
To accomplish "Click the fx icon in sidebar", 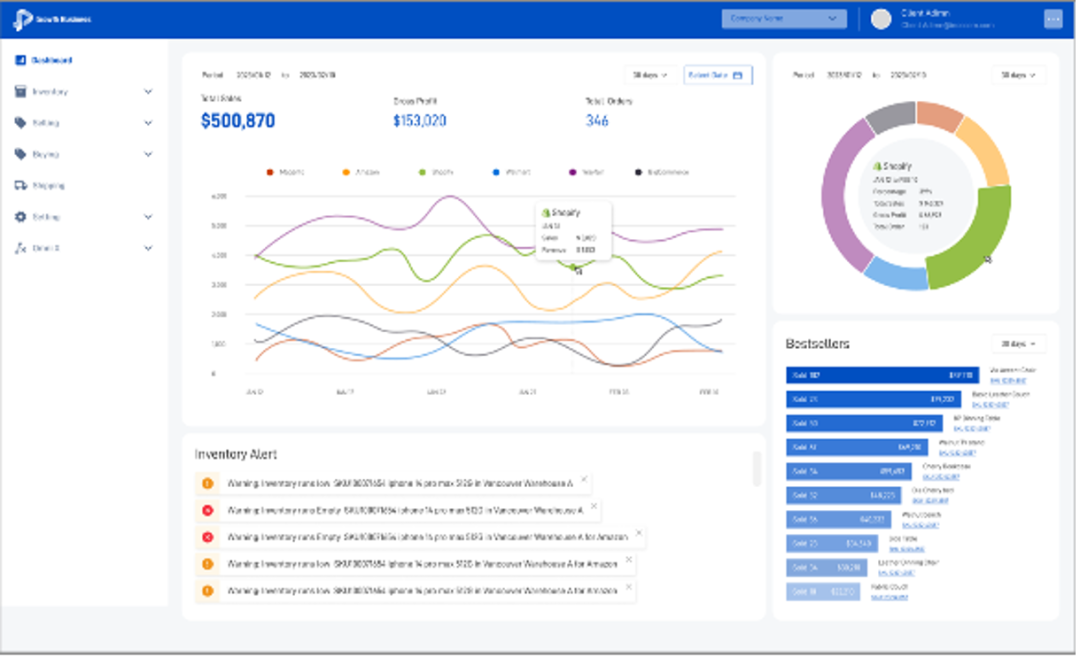I will click(21, 248).
